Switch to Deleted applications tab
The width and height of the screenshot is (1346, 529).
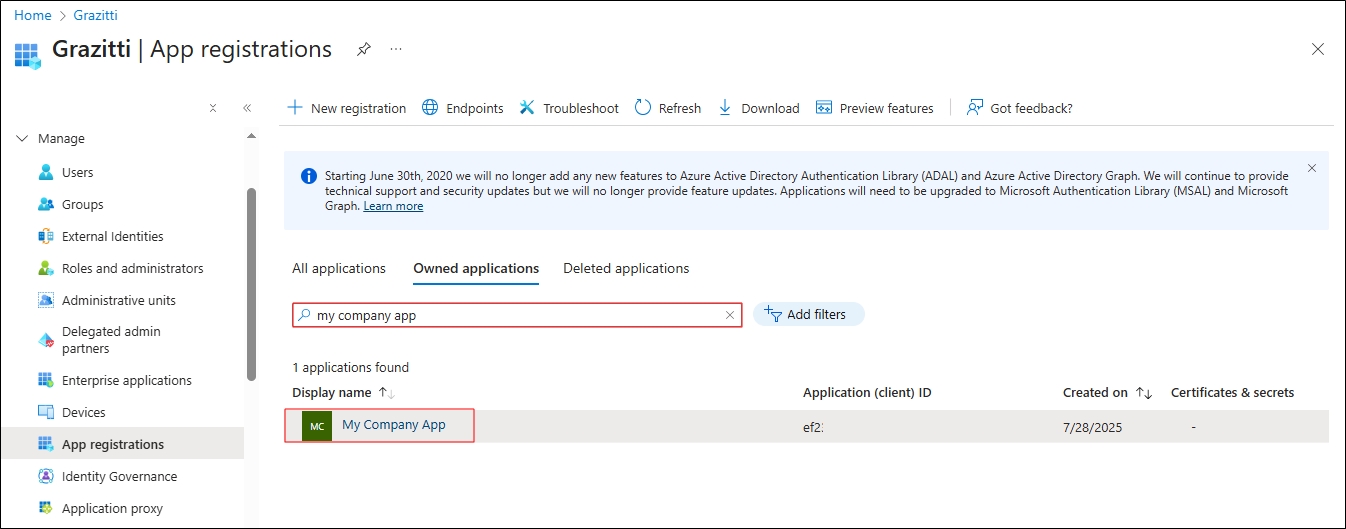click(x=625, y=269)
